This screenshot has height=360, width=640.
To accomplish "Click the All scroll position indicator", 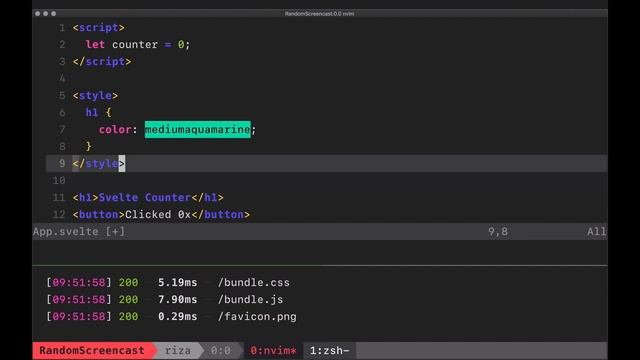I will 596,231.
